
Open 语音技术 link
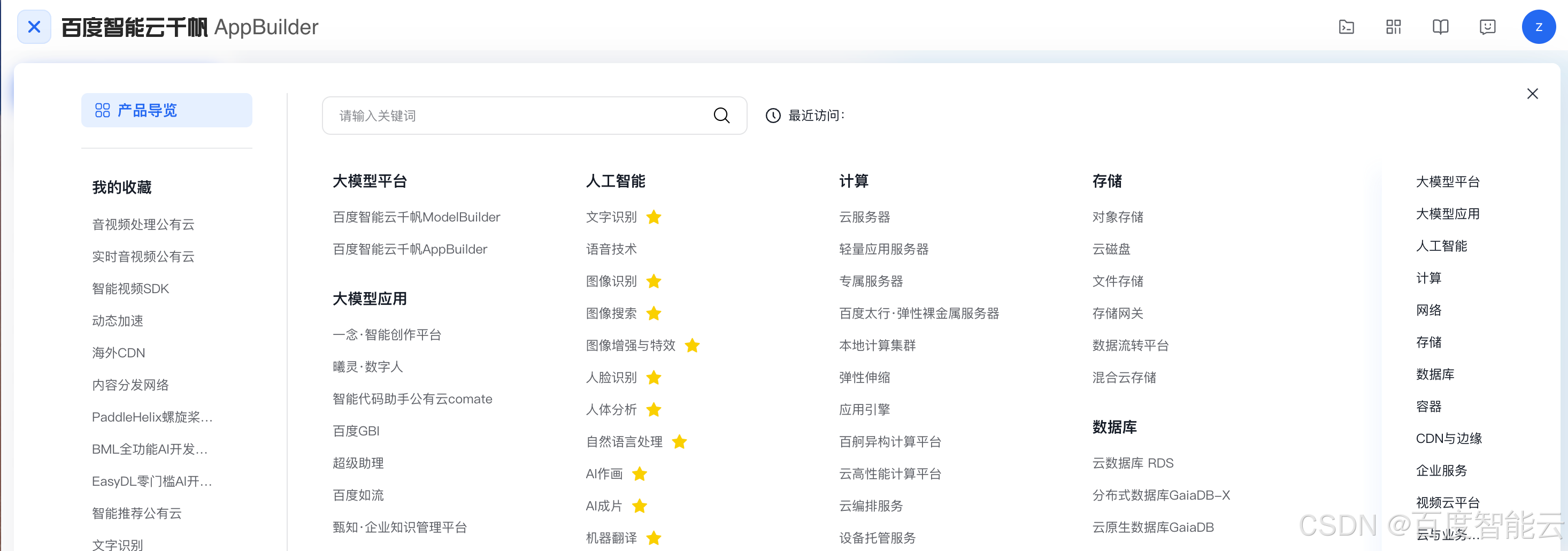click(611, 249)
